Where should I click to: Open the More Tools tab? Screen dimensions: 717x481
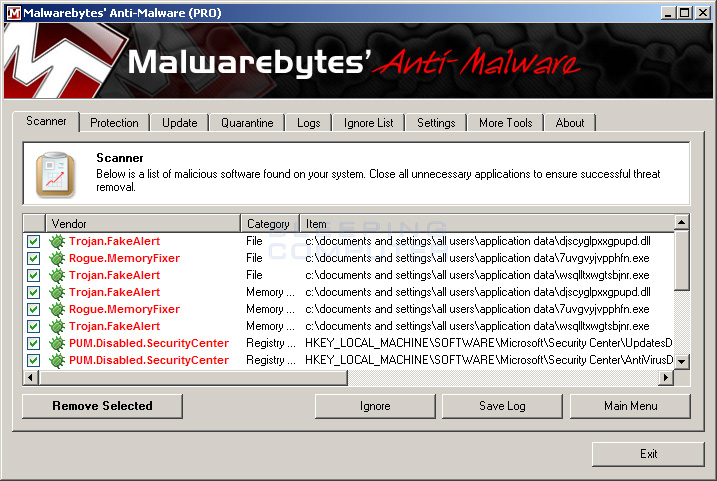pos(506,123)
